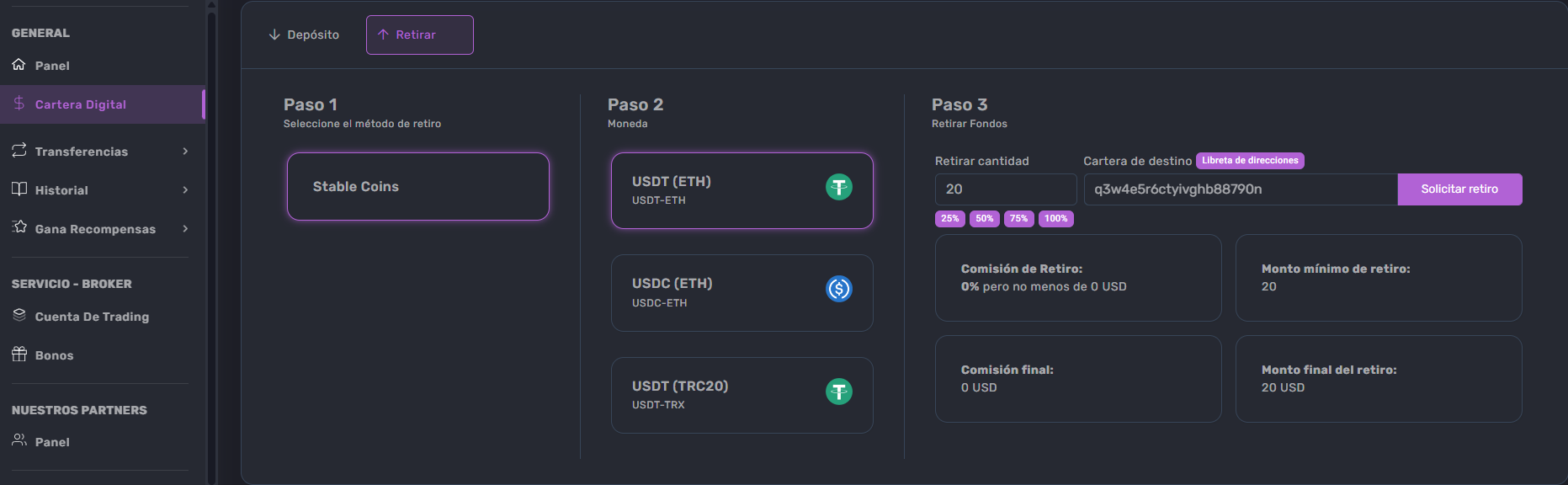Click the Gana Recompensas star icon
Viewport: 1568px width, 485px height.
click(19, 227)
